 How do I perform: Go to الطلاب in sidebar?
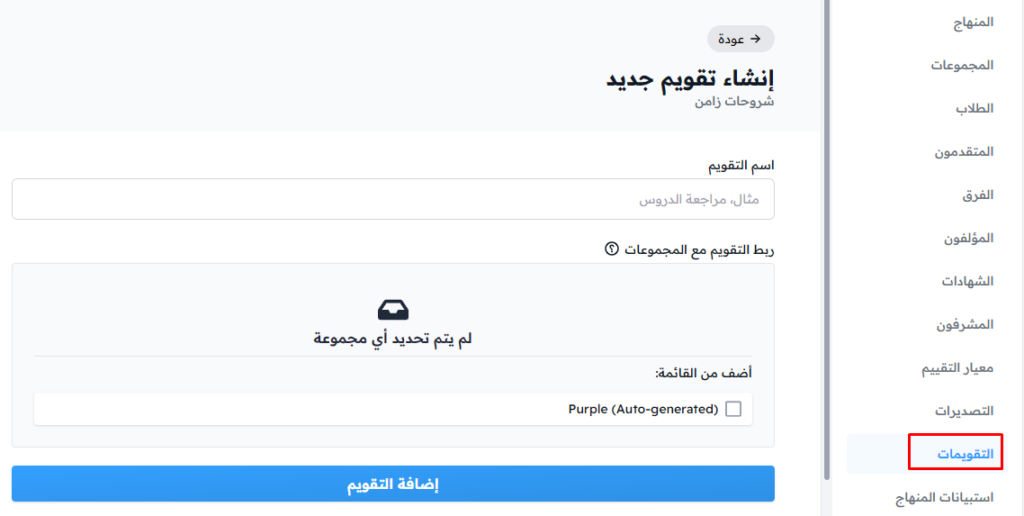pyautogui.click(x=975, y=108)
